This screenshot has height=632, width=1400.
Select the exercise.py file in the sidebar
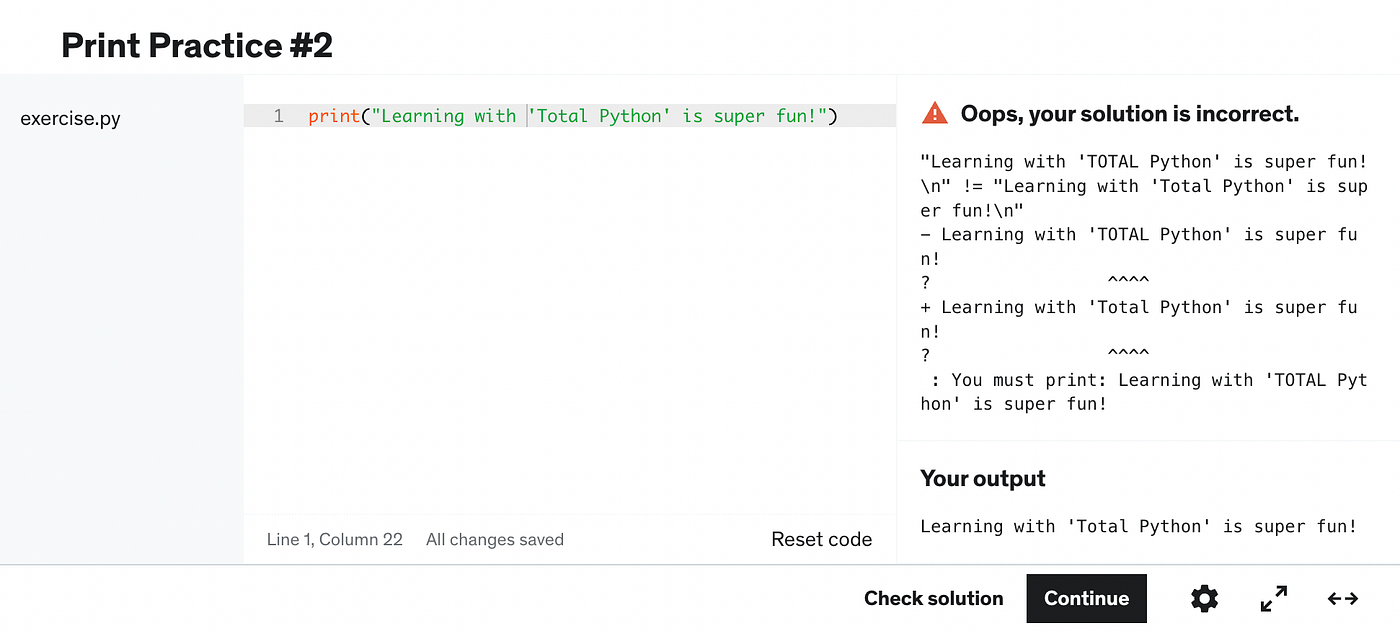[70, 118]
